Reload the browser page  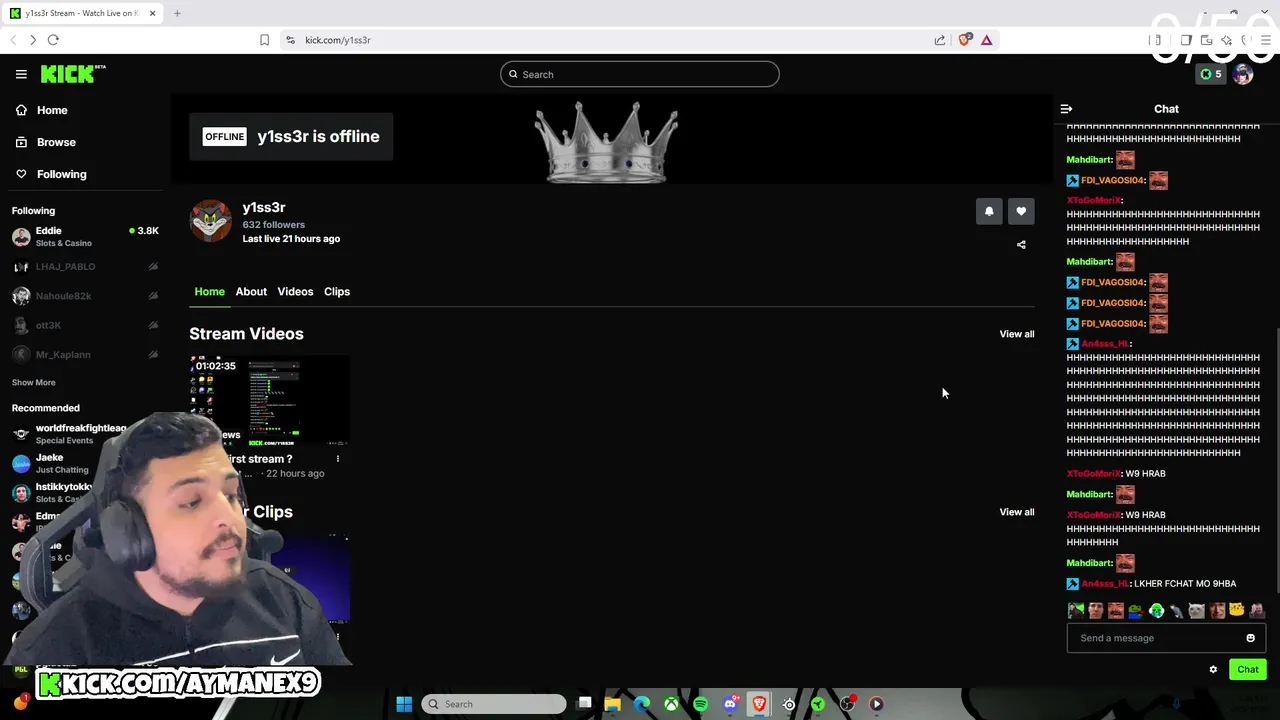(53, 40)
